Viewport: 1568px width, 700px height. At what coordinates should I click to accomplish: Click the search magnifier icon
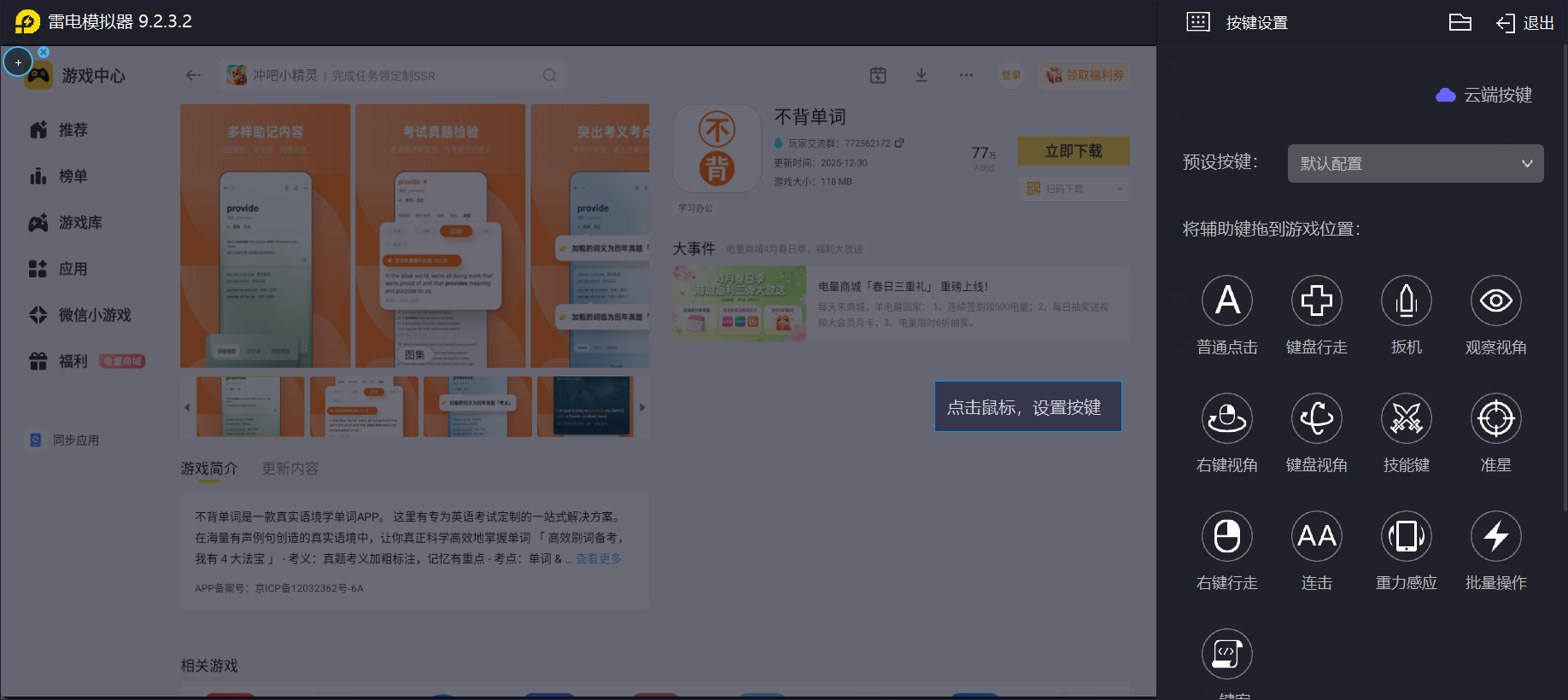[x=549, y=75]
